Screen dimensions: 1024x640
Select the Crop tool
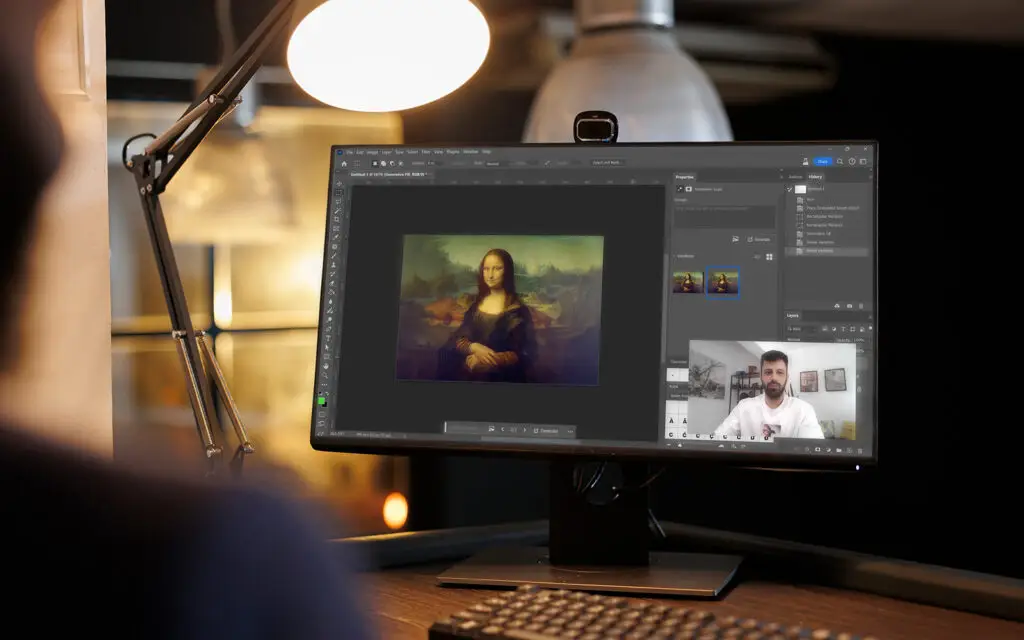337,219
